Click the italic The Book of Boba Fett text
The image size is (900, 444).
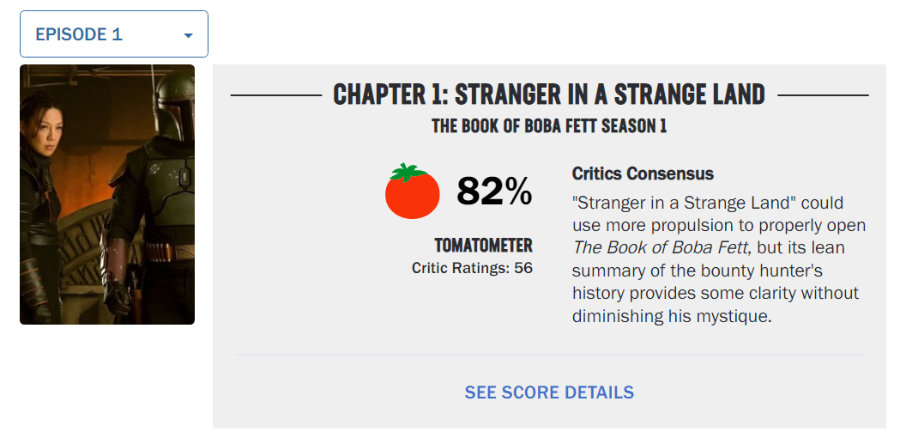coord(662,248)
